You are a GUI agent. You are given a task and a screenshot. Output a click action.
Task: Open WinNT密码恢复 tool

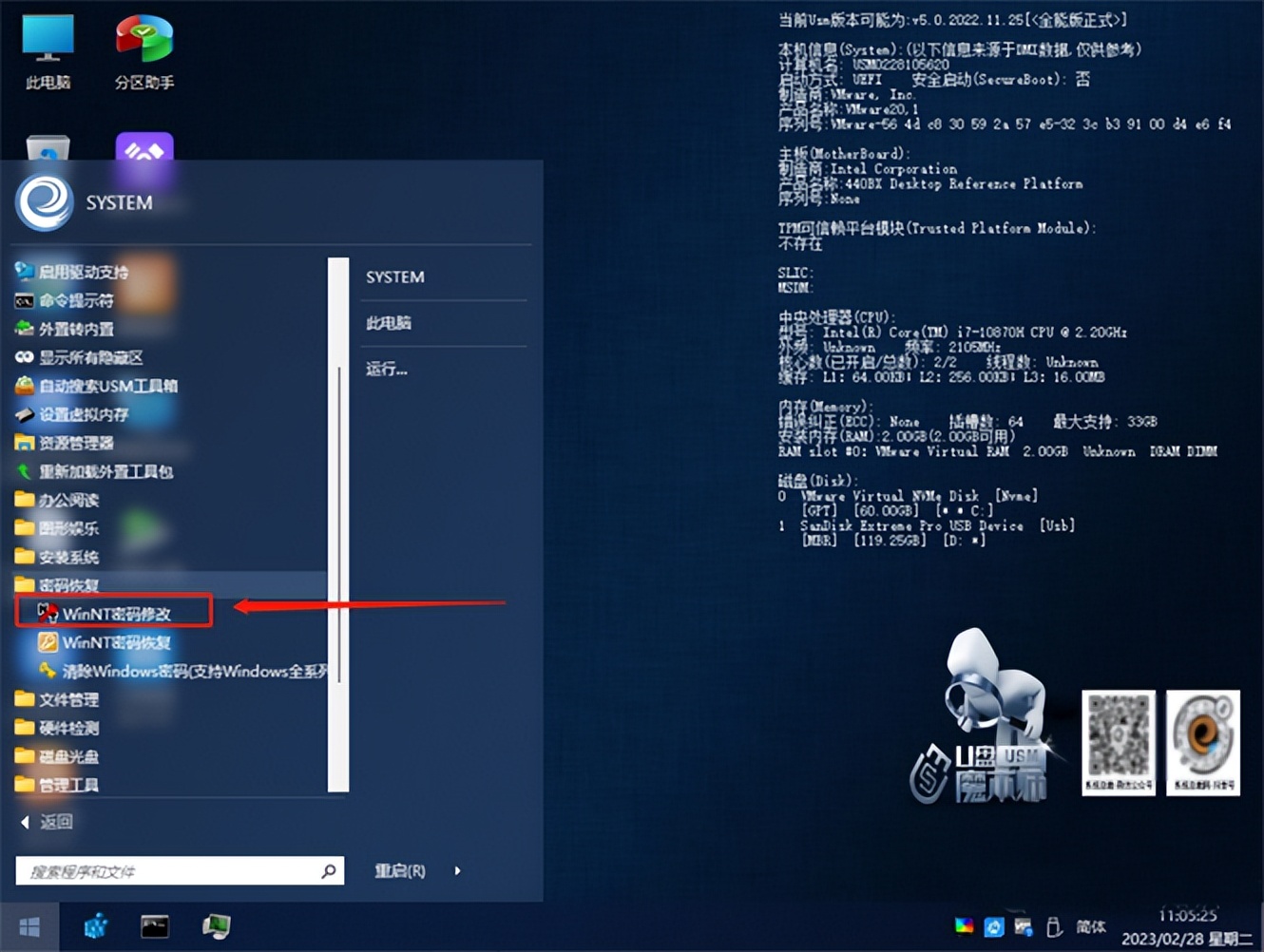[114, 642]
